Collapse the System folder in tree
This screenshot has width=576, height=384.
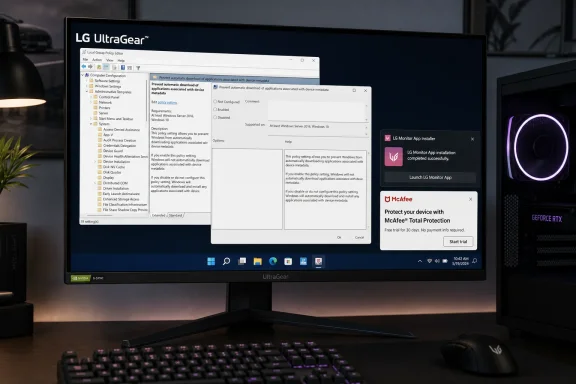tap(91, 124)
